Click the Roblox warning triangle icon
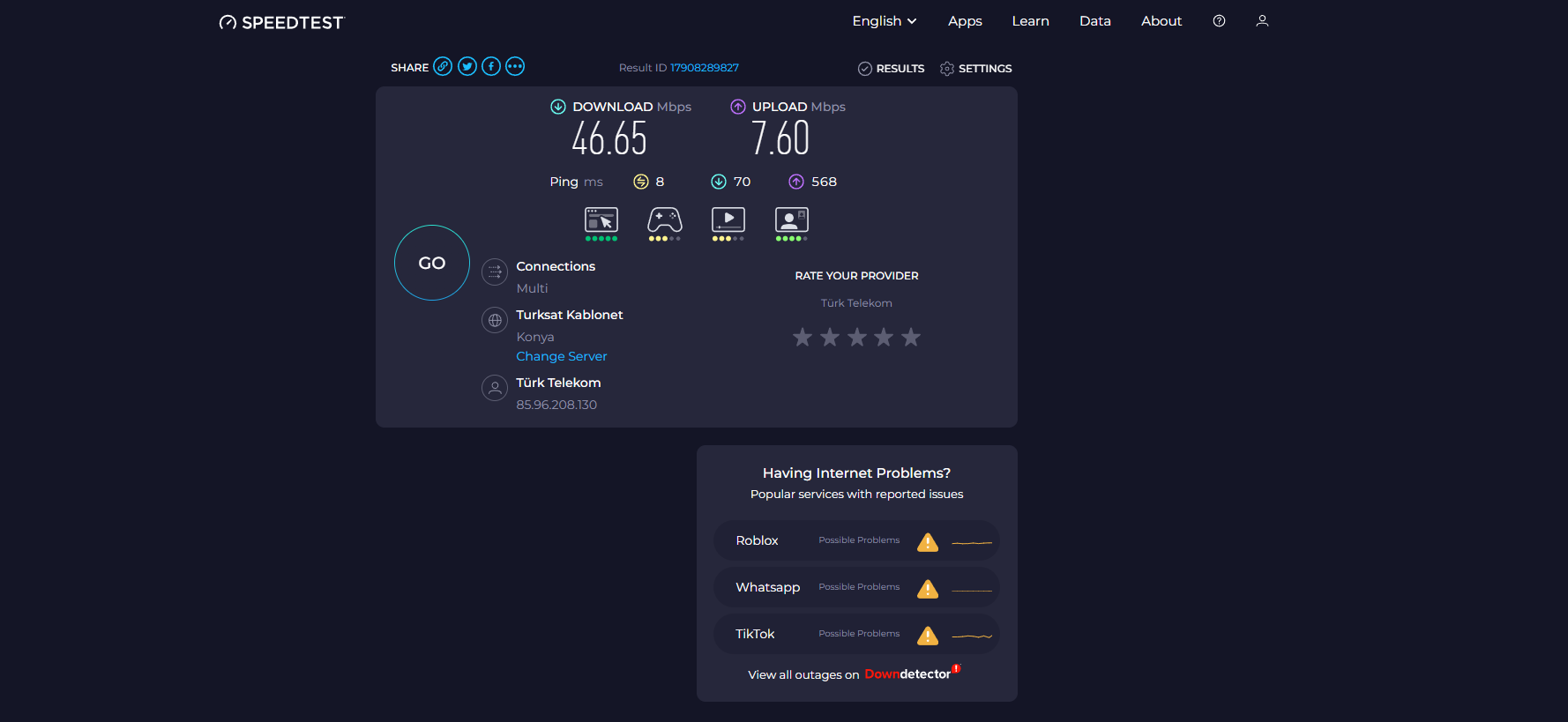 (928, 542)
